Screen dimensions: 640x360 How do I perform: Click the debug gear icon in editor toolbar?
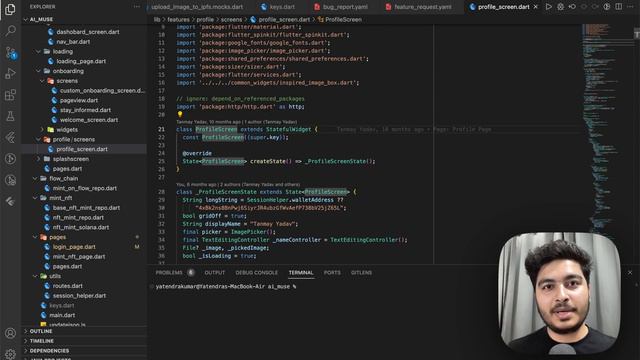point(560,7)
